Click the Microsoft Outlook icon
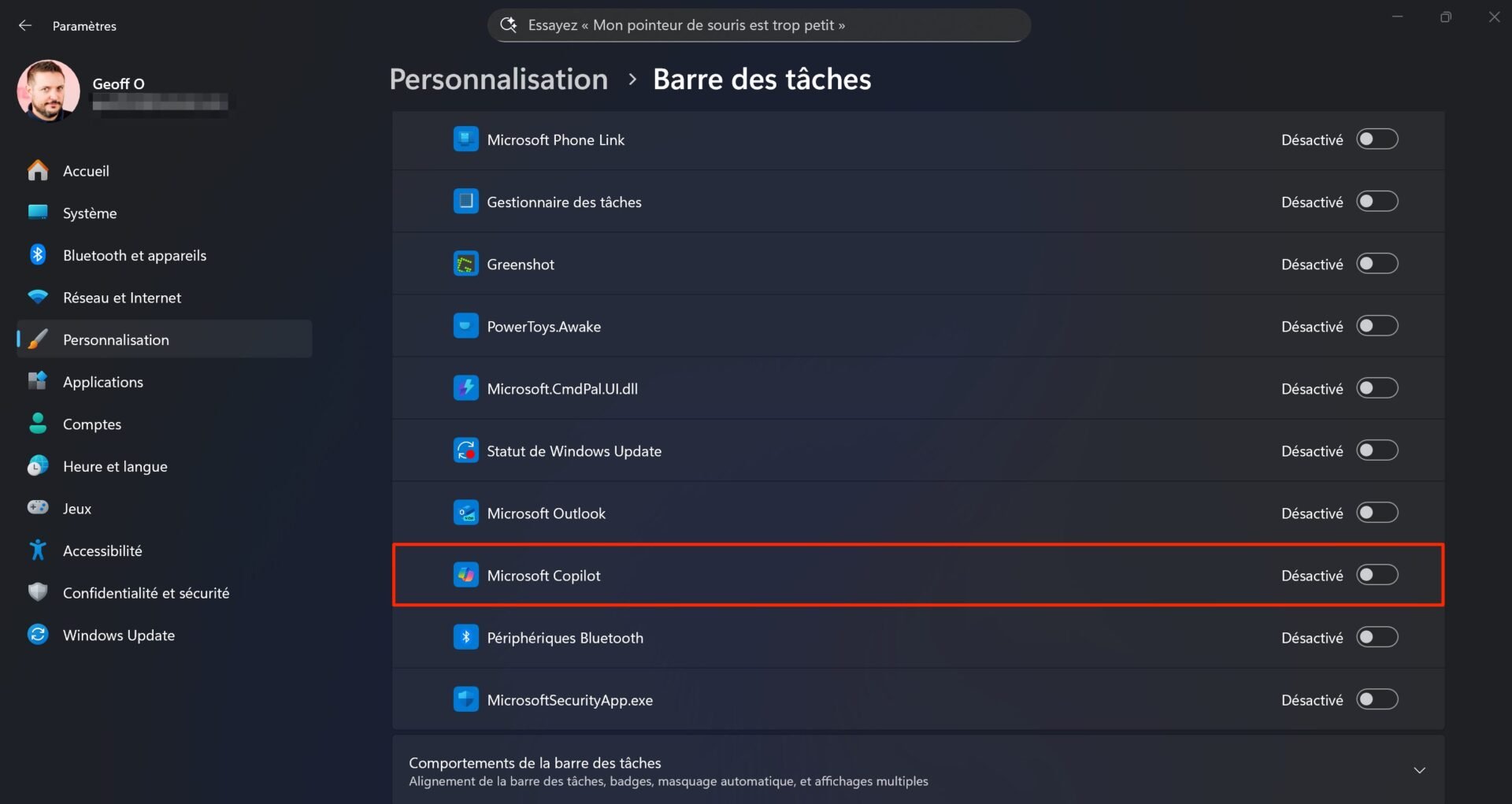 466,512
